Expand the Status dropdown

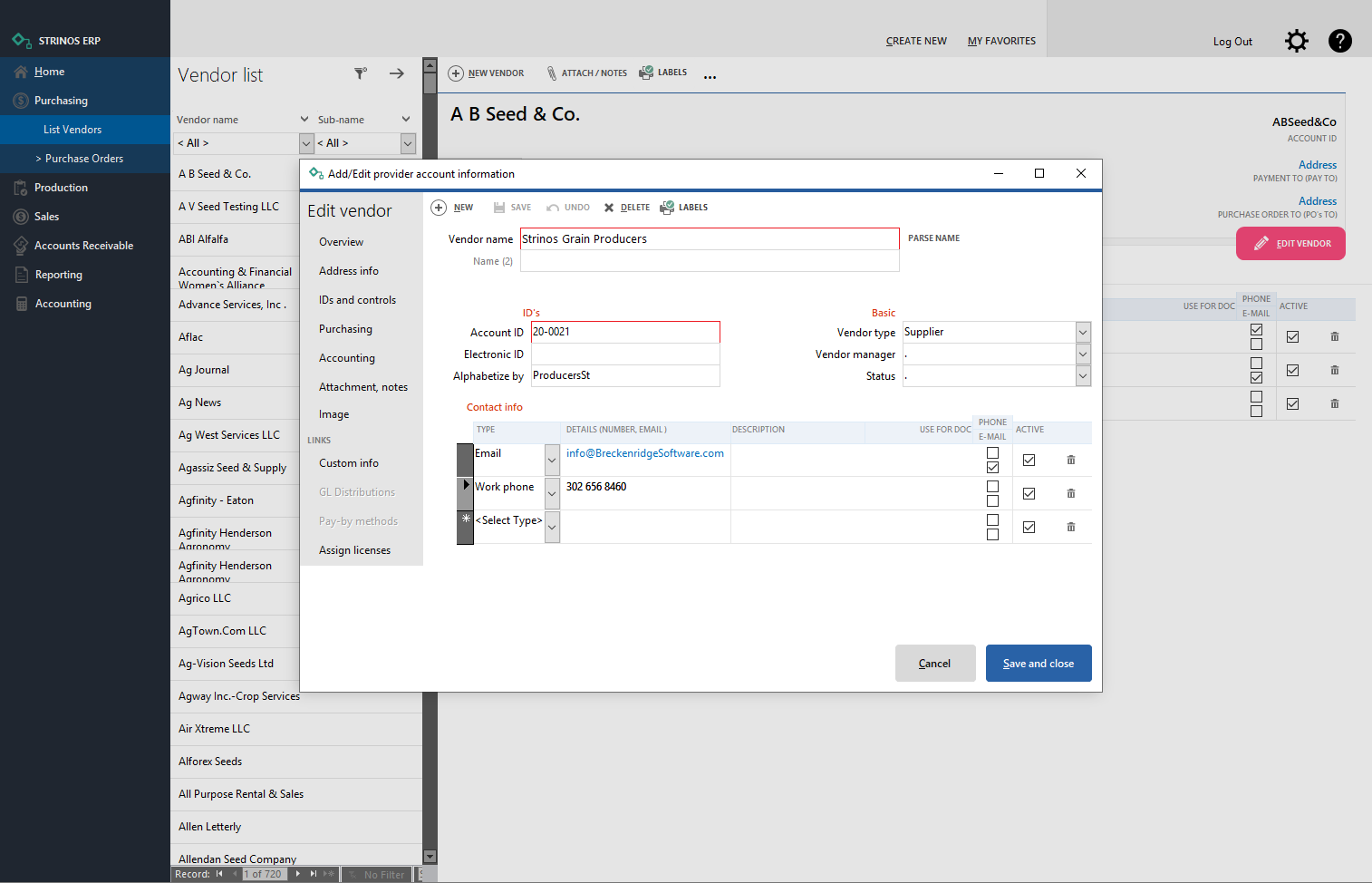[x=1083, y=376]
